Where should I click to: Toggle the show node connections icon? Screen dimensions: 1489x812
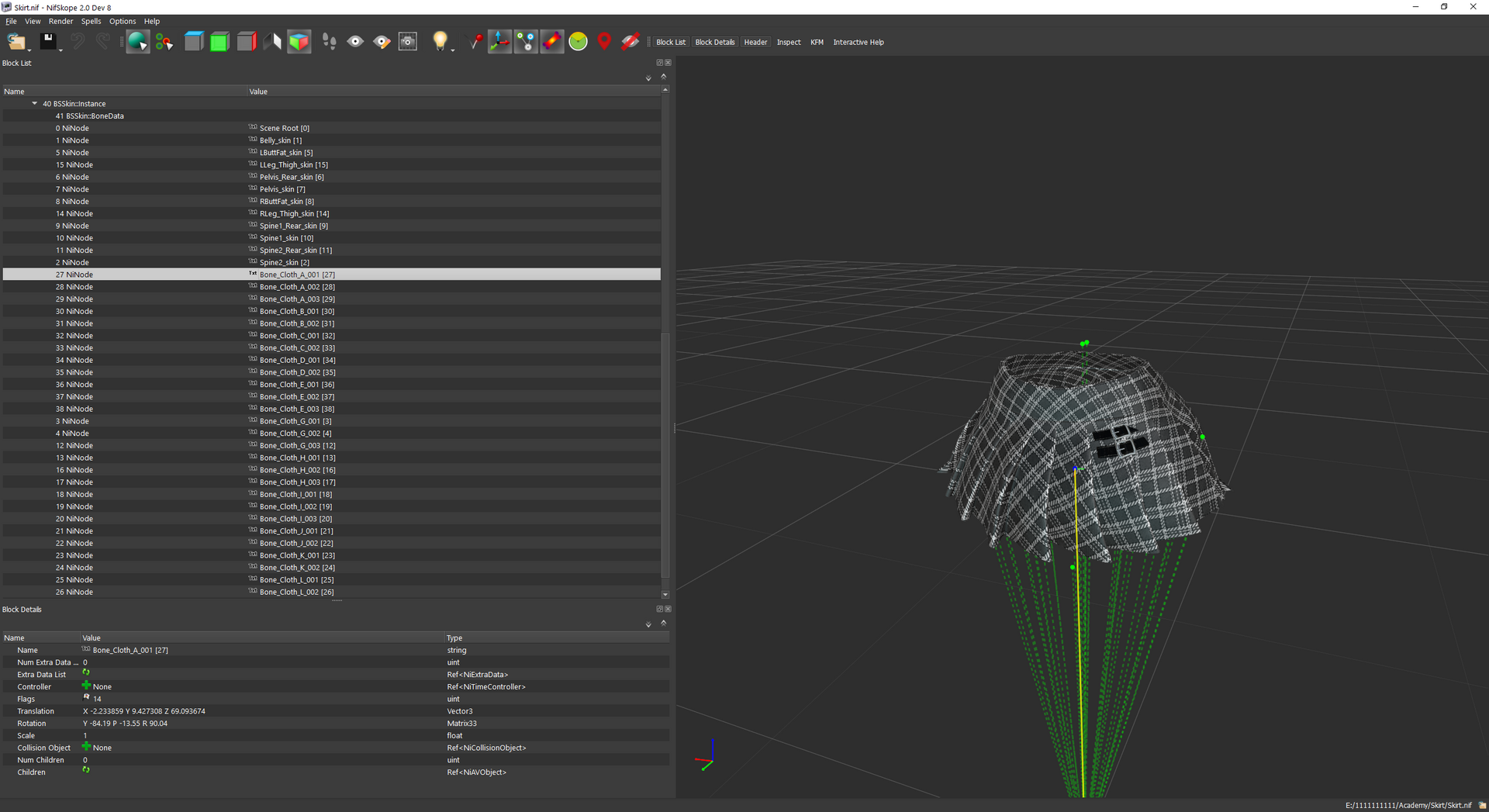coord(526,42)
